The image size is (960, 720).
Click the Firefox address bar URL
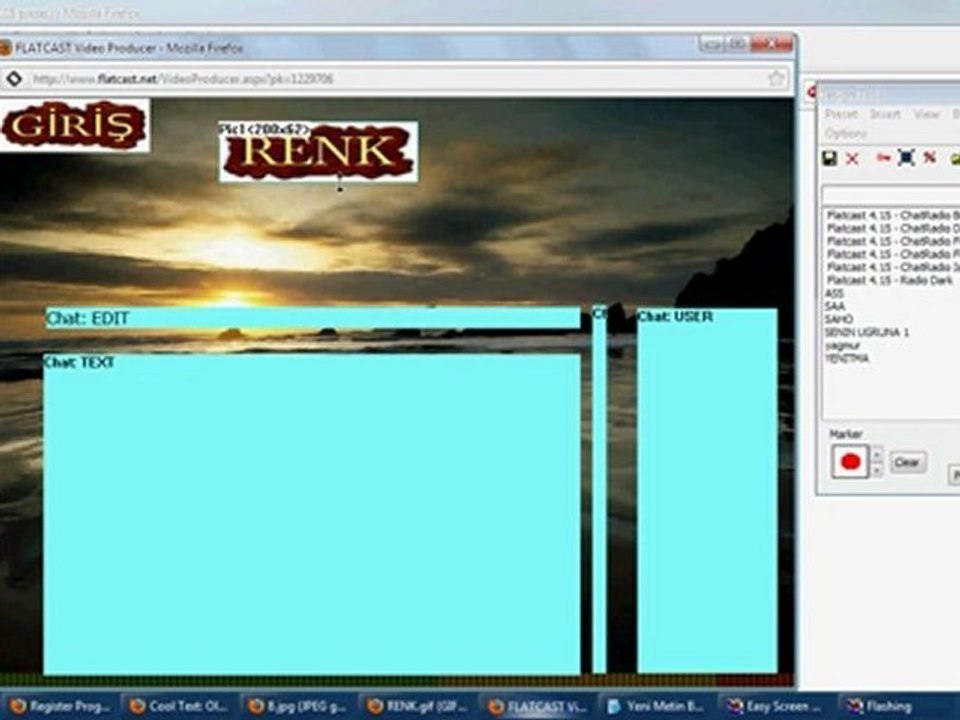tap(183, 79)
